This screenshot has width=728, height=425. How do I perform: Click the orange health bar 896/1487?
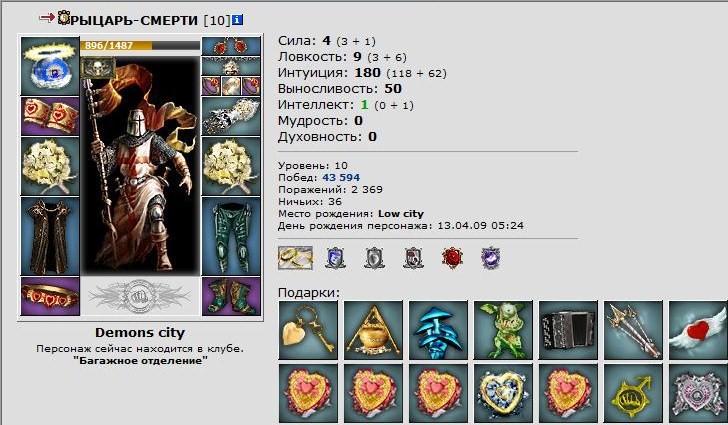tap(140, 46)
